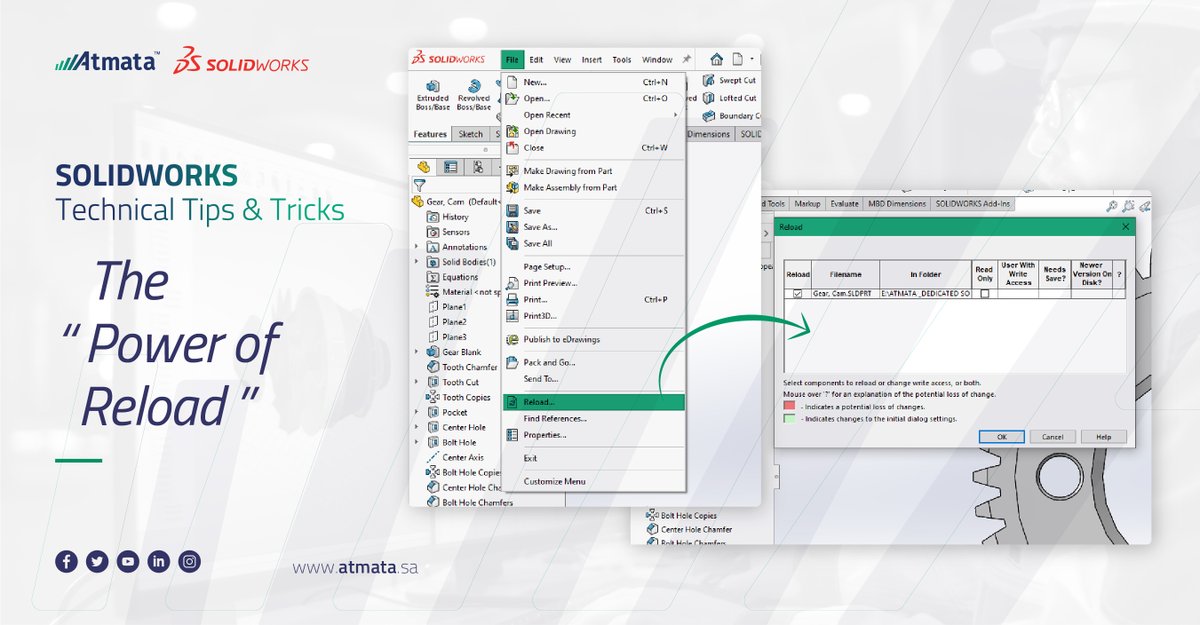Open the FeatureManager design tree tab icon
The image size is (1200, 625).
pos(423,167)
